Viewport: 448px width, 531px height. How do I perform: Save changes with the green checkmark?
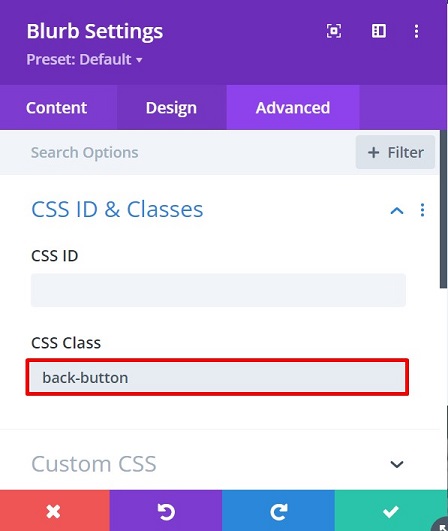coord(391,510)
